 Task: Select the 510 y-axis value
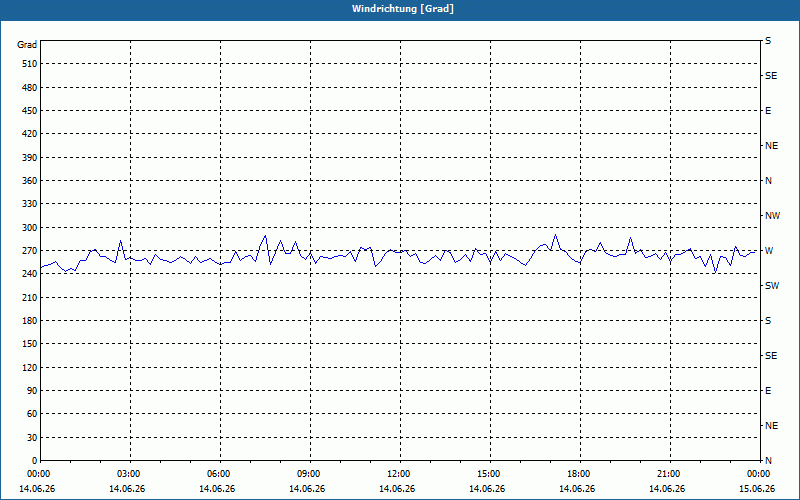tap(30, 64)
